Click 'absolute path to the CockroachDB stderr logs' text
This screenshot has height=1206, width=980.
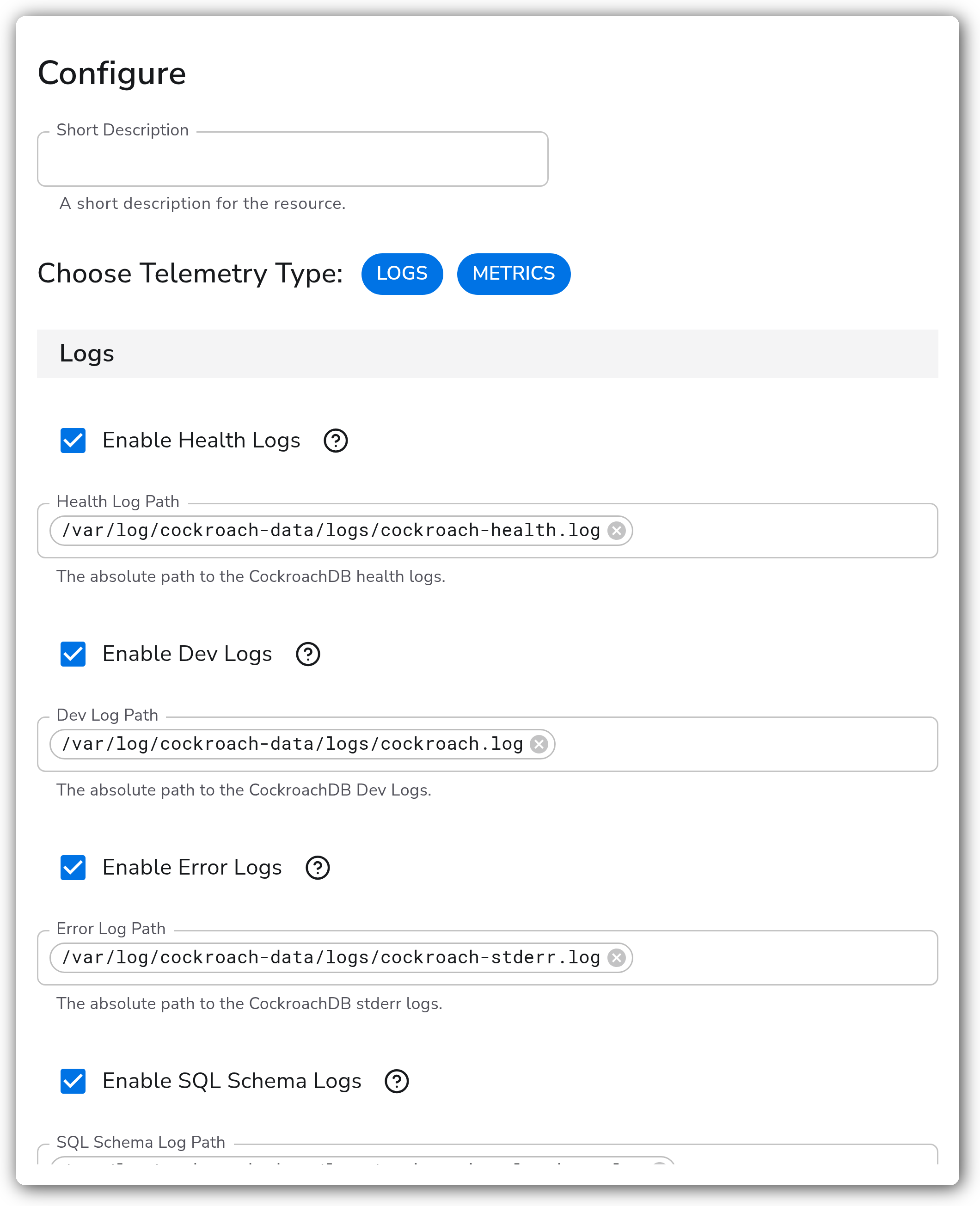click(x=264, y=1004)
